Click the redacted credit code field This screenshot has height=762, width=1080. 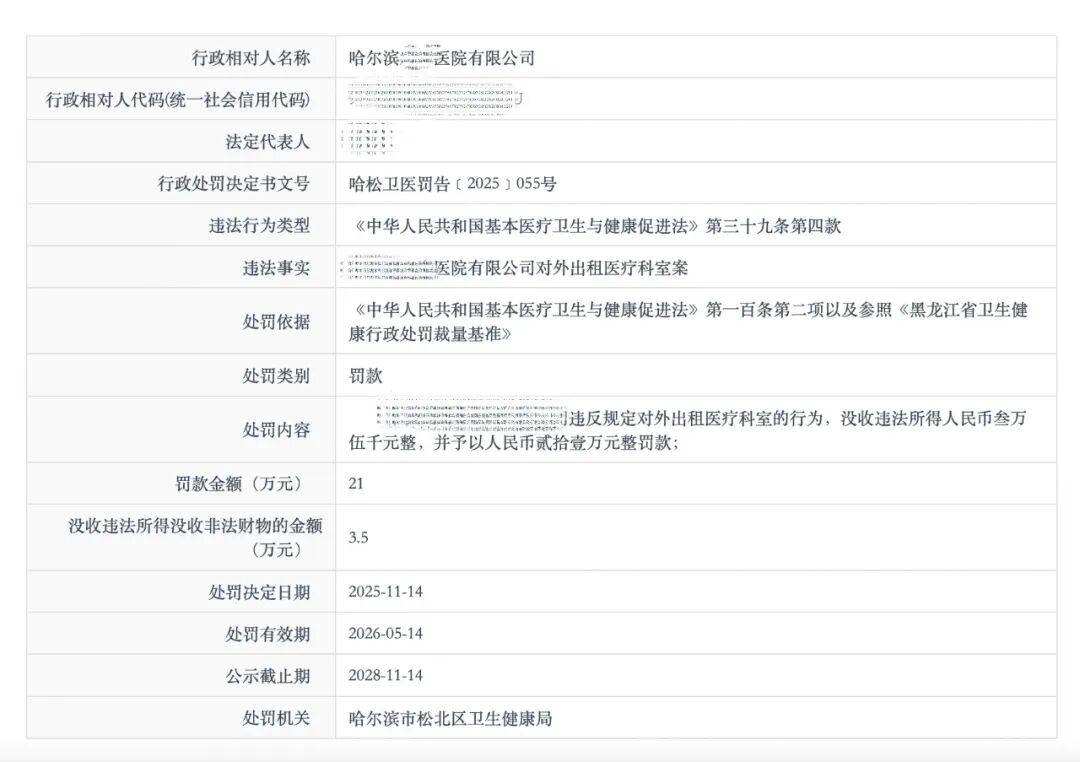[x=430, y=99]
